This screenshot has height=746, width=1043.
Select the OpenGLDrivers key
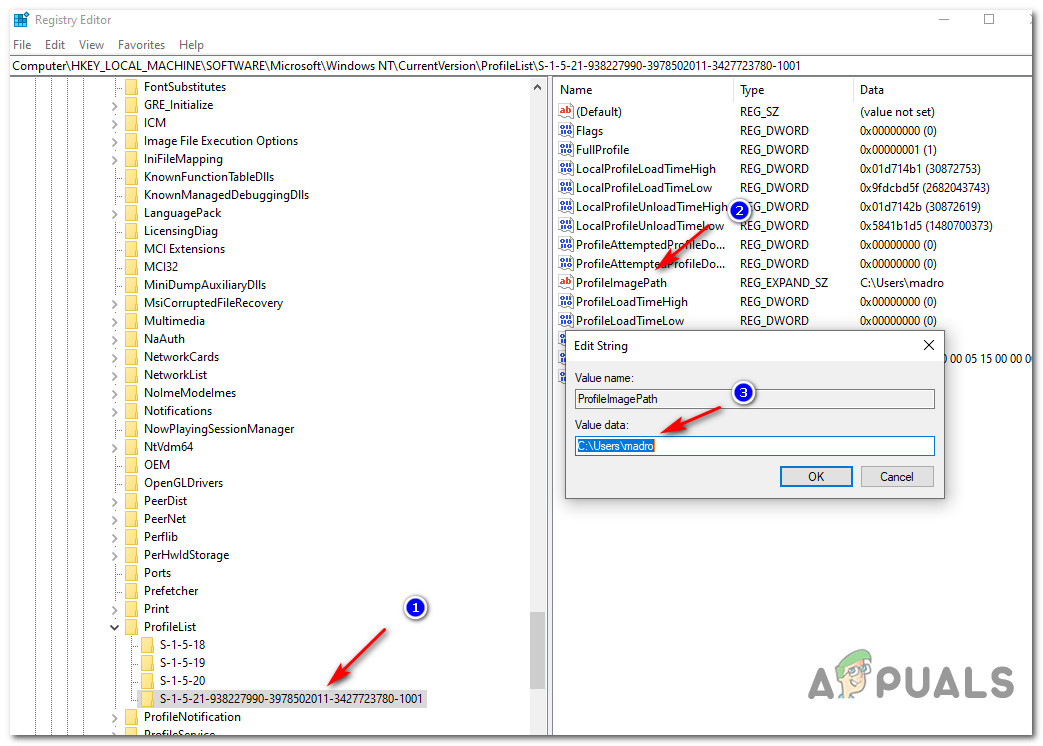click(x=184, y=483)
